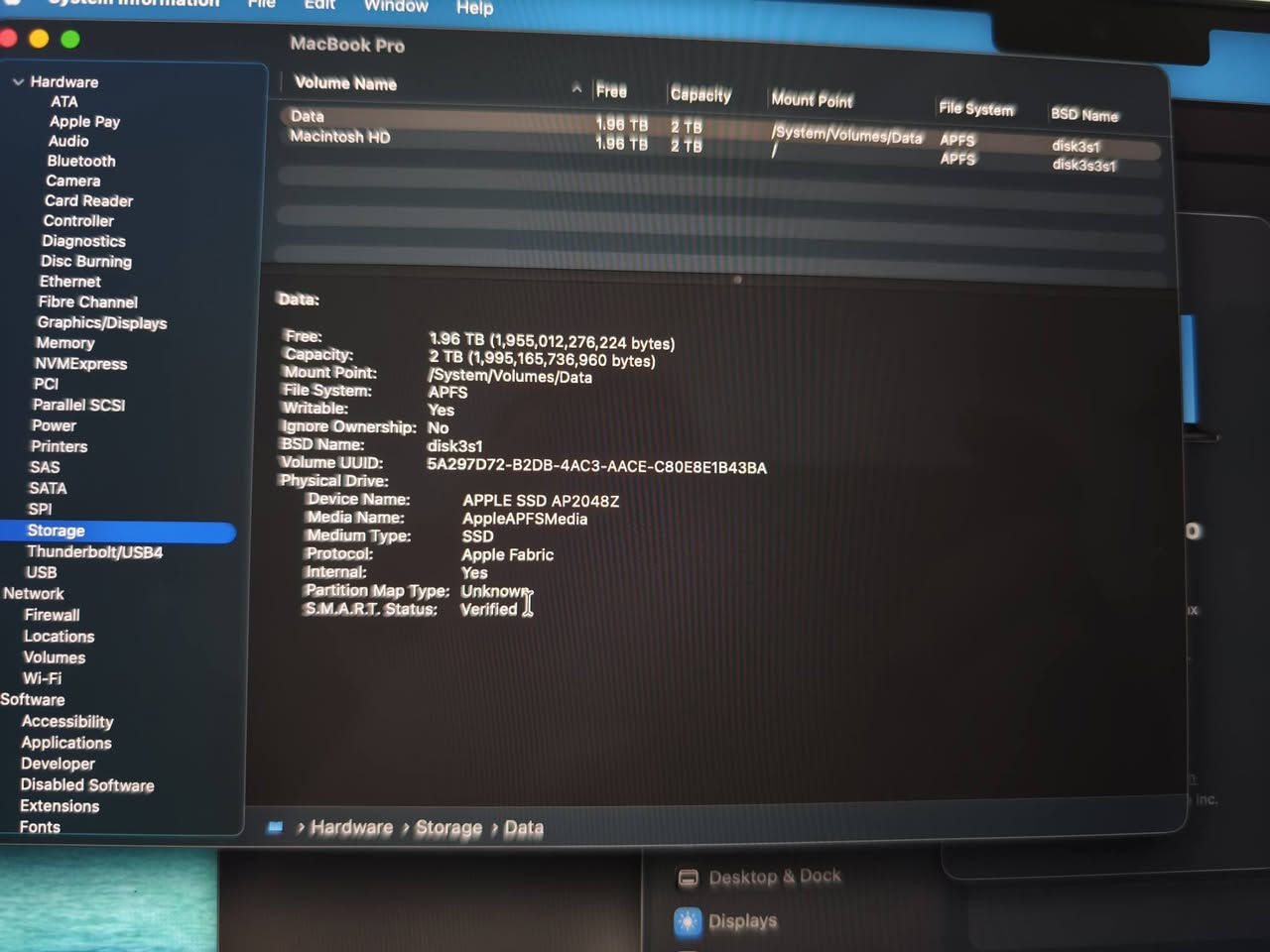Click the Volume UUID value text
The width and height of the screenshot is (1270, 952).
pos(596,467)
